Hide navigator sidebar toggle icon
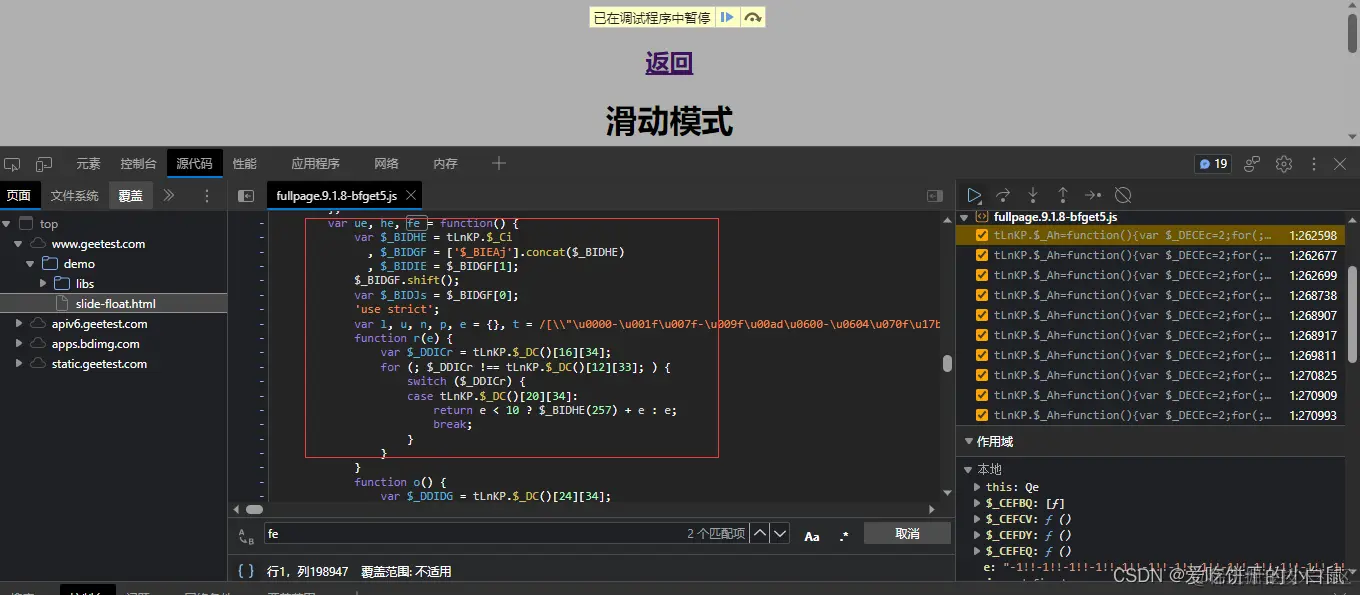The image size is (1360, 595). tap(245, 196)
